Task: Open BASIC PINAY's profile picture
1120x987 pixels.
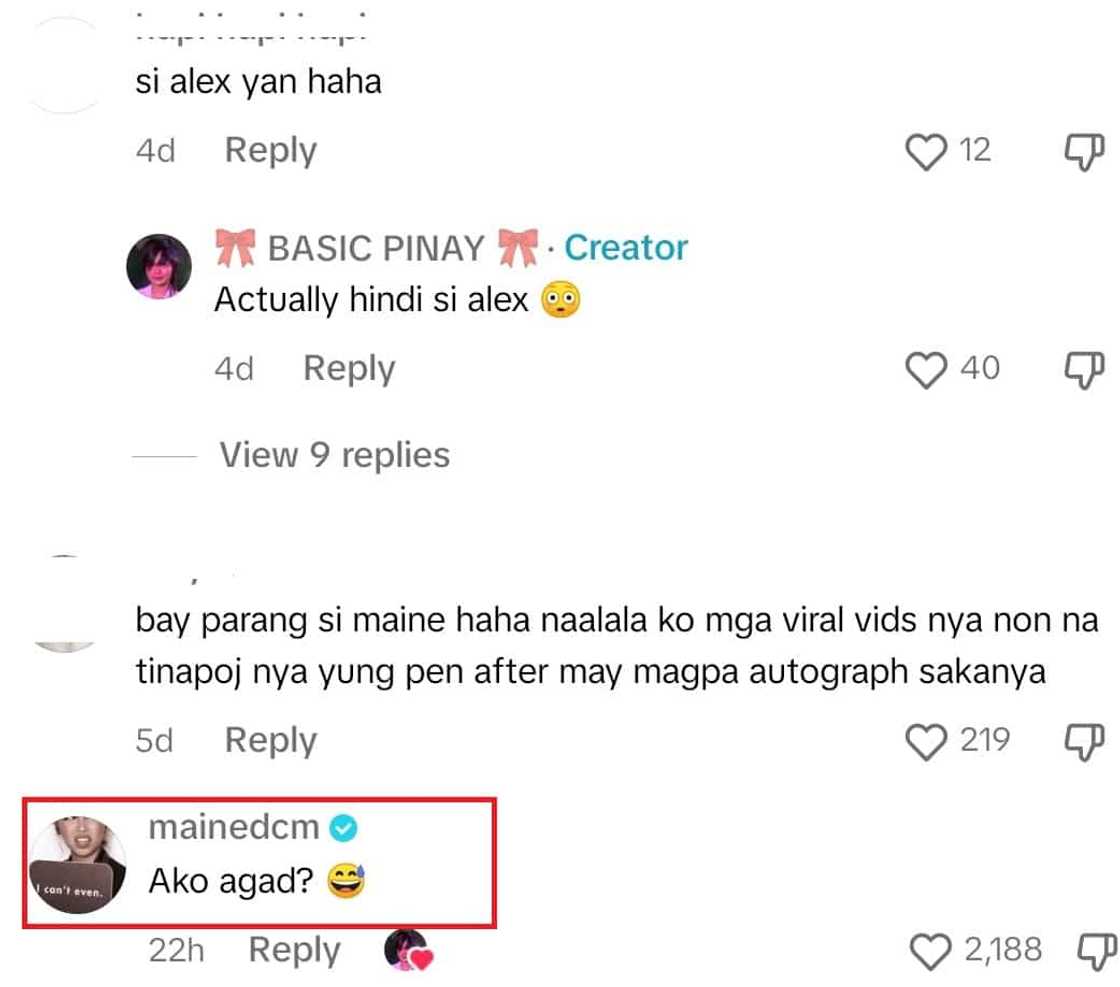Action: pyautogui.click(x=159, y=266)
